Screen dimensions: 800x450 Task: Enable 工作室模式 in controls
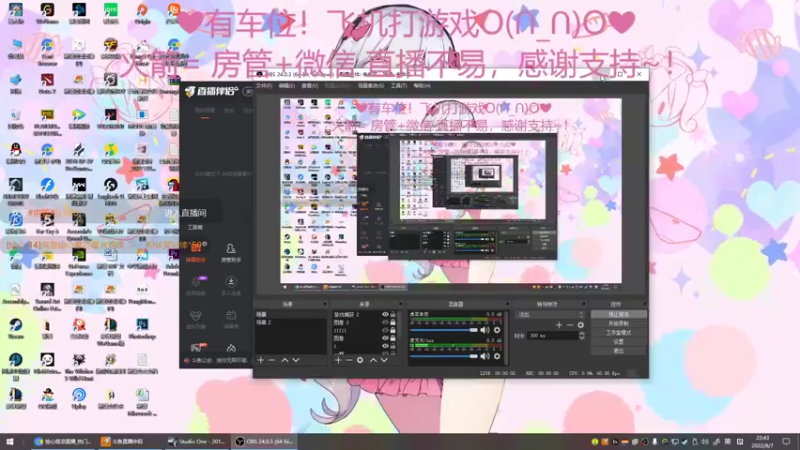(x=619, y=333)
